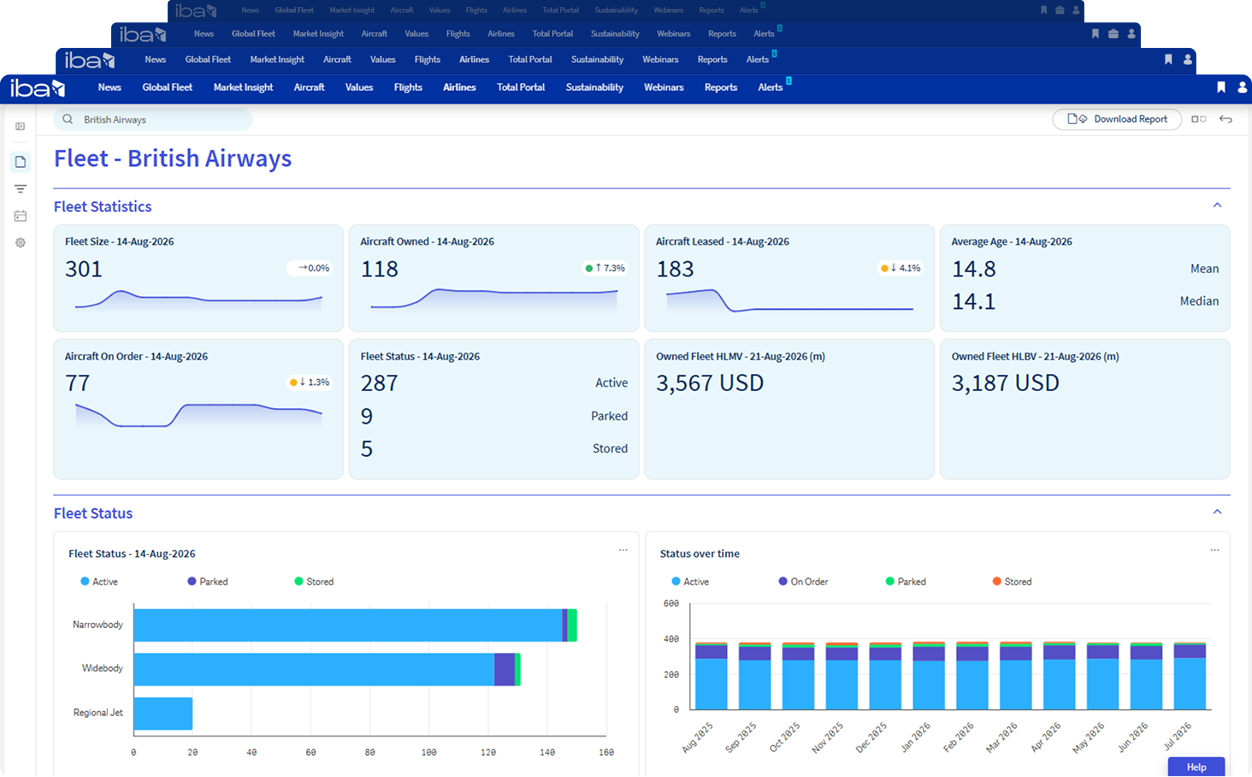The image size is (1252, 777).
Task: Click the back arrow icon at top right
Action: tap(1225, 119)
